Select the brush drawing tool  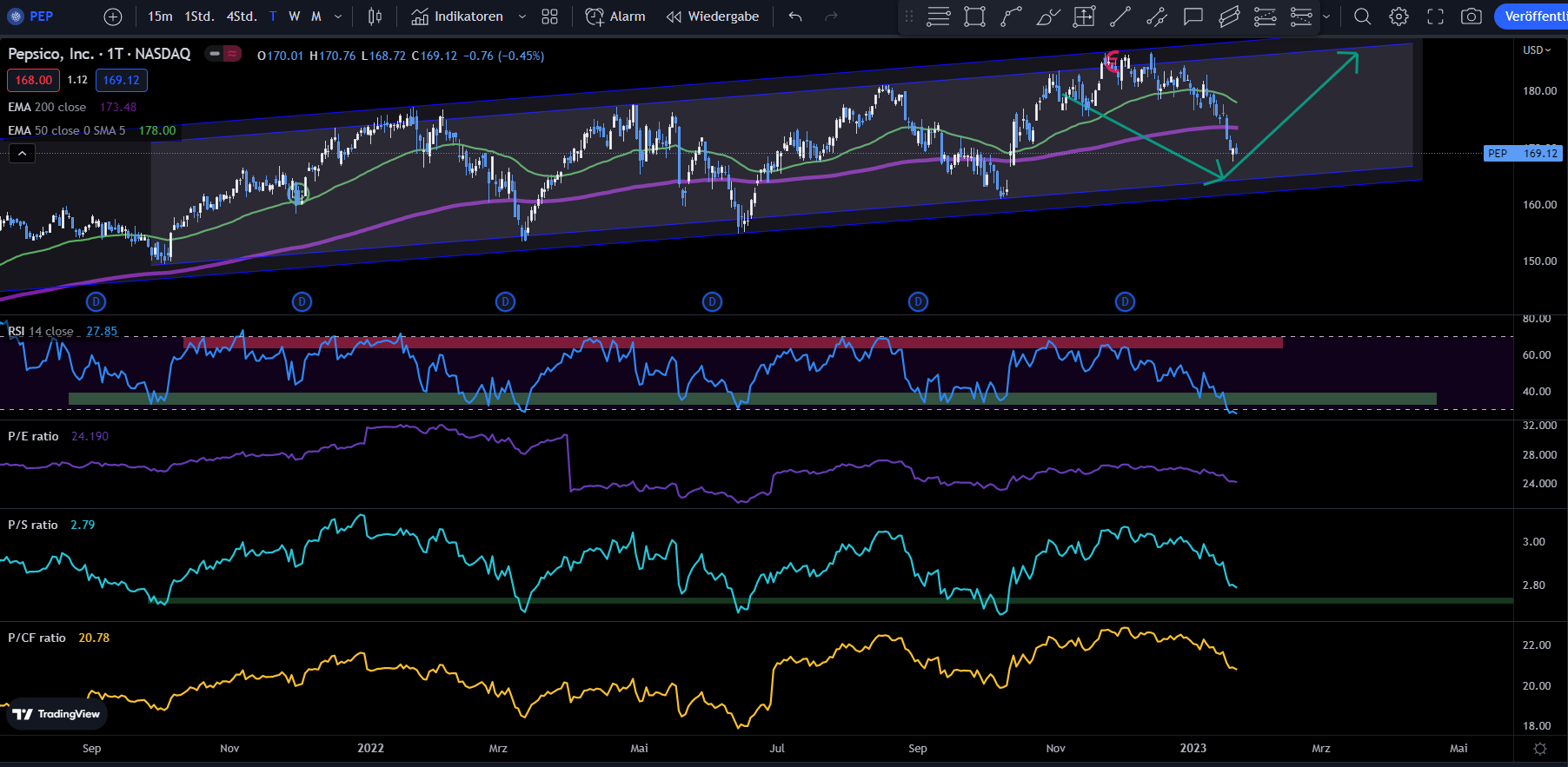(x=1048, y=17)
